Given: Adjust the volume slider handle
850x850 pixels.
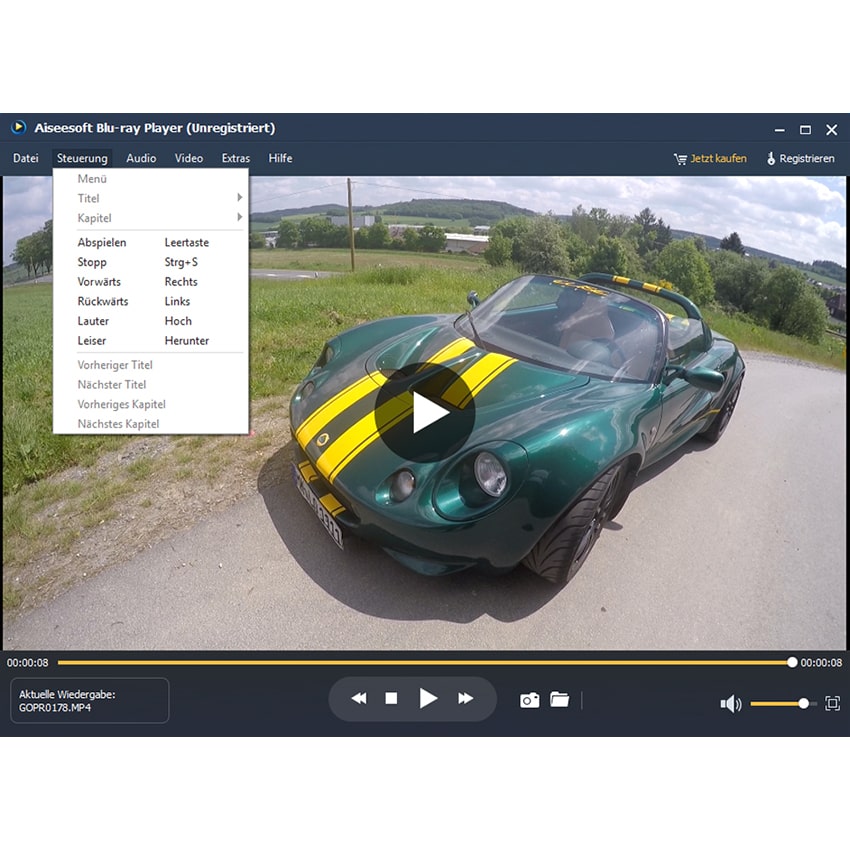Looking at the screenshot, I should tap(803, 704).
